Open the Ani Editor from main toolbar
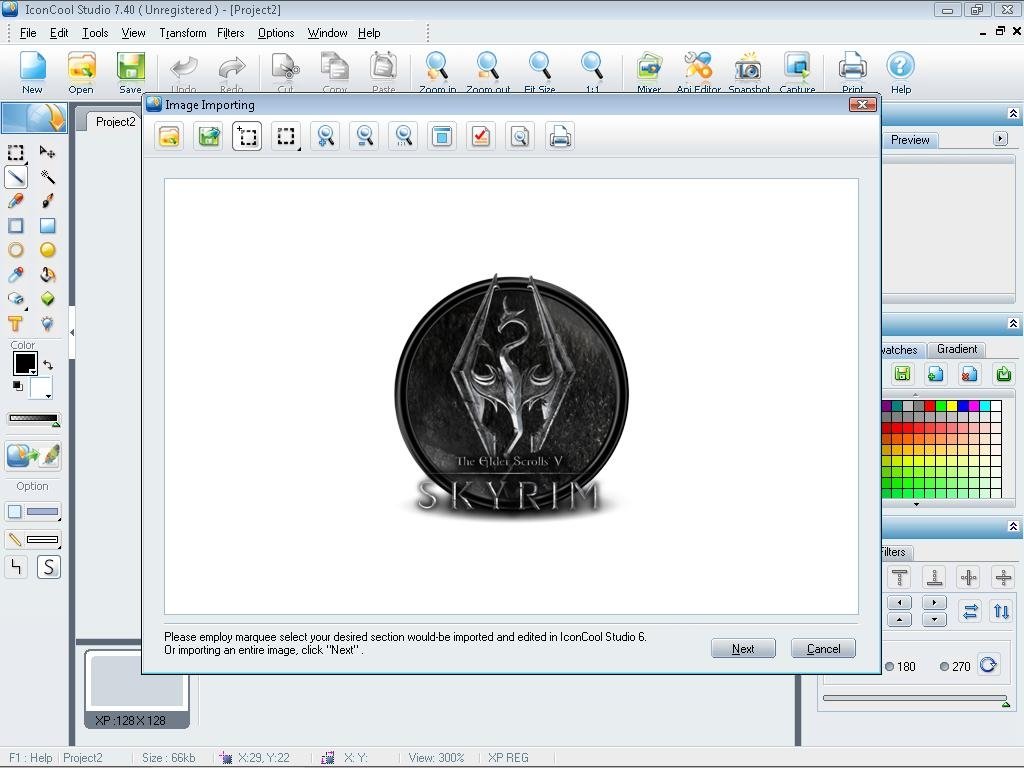Screen dimensions: 1024x768 698,71
